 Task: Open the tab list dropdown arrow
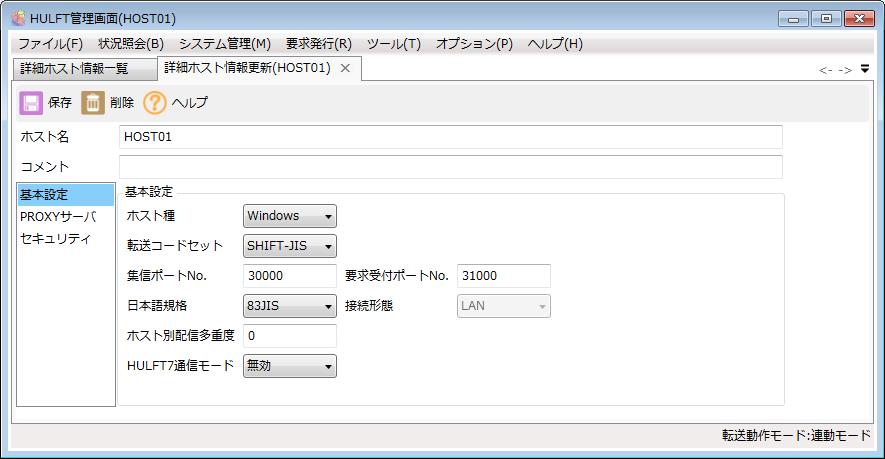[865, 69]
